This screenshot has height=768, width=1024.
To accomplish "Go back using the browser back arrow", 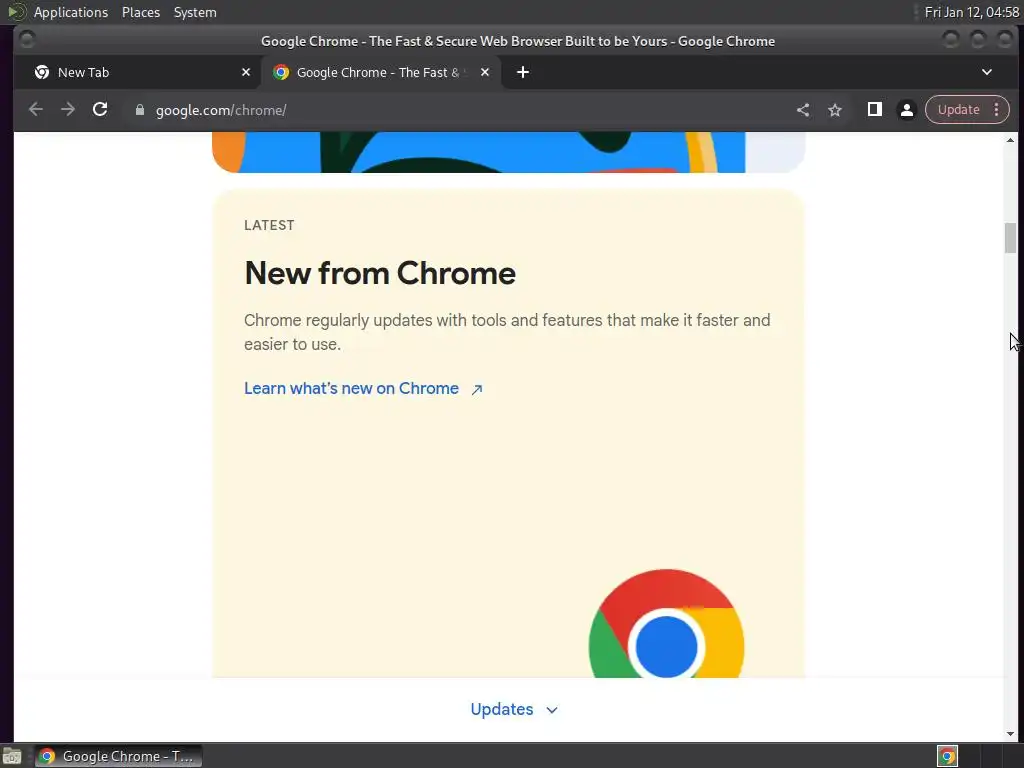I will pos(36,110).
